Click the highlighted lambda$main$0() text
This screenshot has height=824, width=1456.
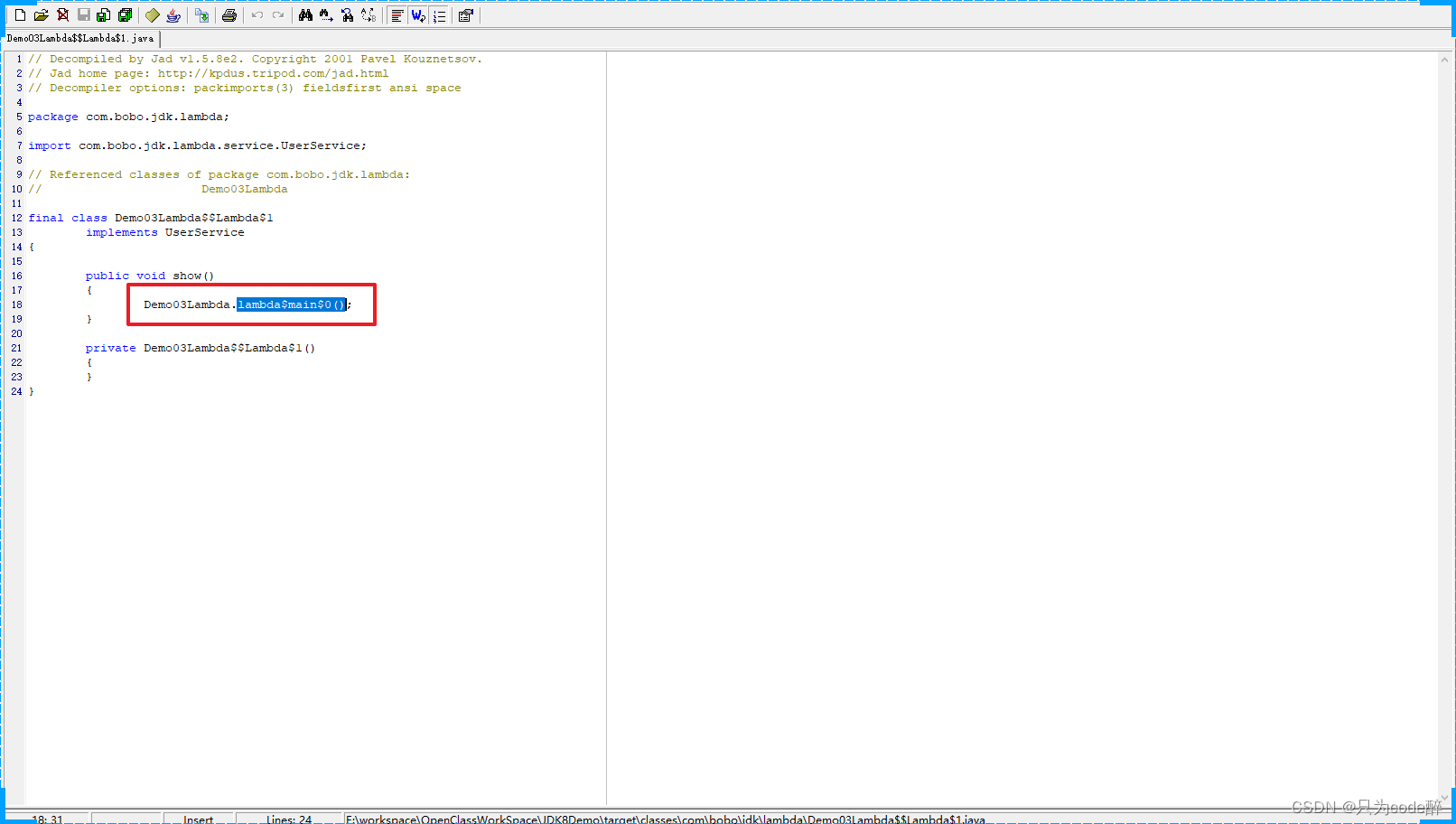pos(292,304)
